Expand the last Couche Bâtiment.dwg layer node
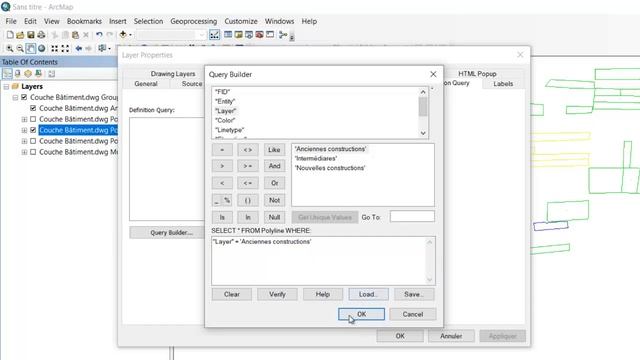The width and height of the screenshot is (640, 360). 24,152
